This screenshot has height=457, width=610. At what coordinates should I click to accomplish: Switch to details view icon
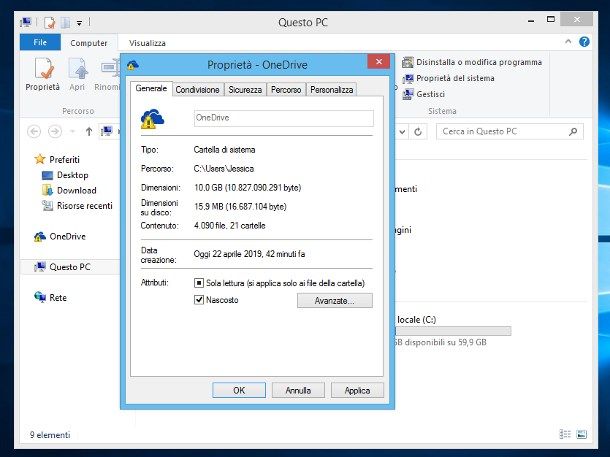pyautogui.click(x=564, y=434)
